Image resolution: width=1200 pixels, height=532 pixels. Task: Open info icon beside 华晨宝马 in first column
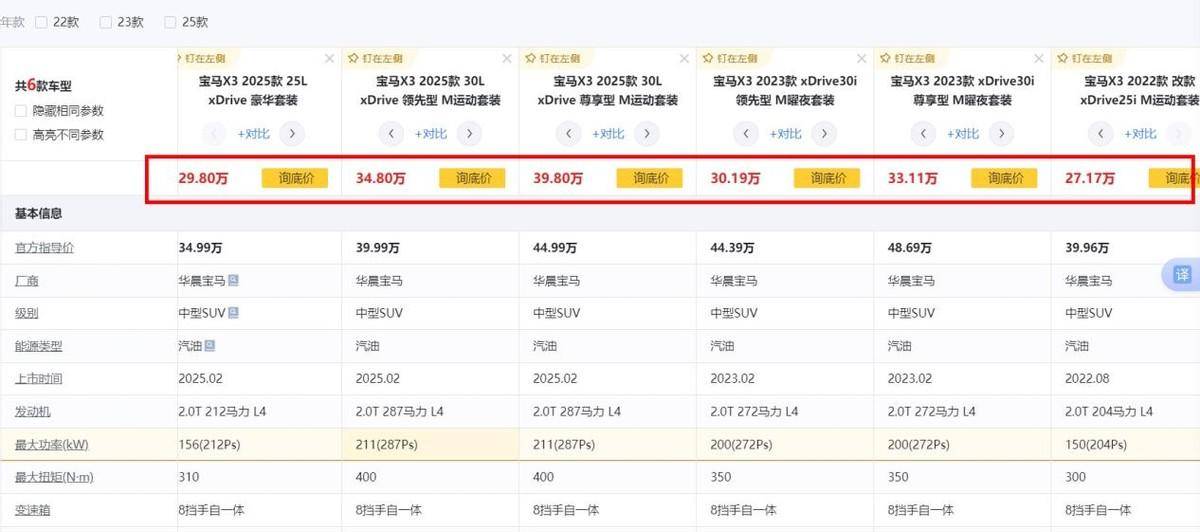pyautogui.click(x=233, y=281)
